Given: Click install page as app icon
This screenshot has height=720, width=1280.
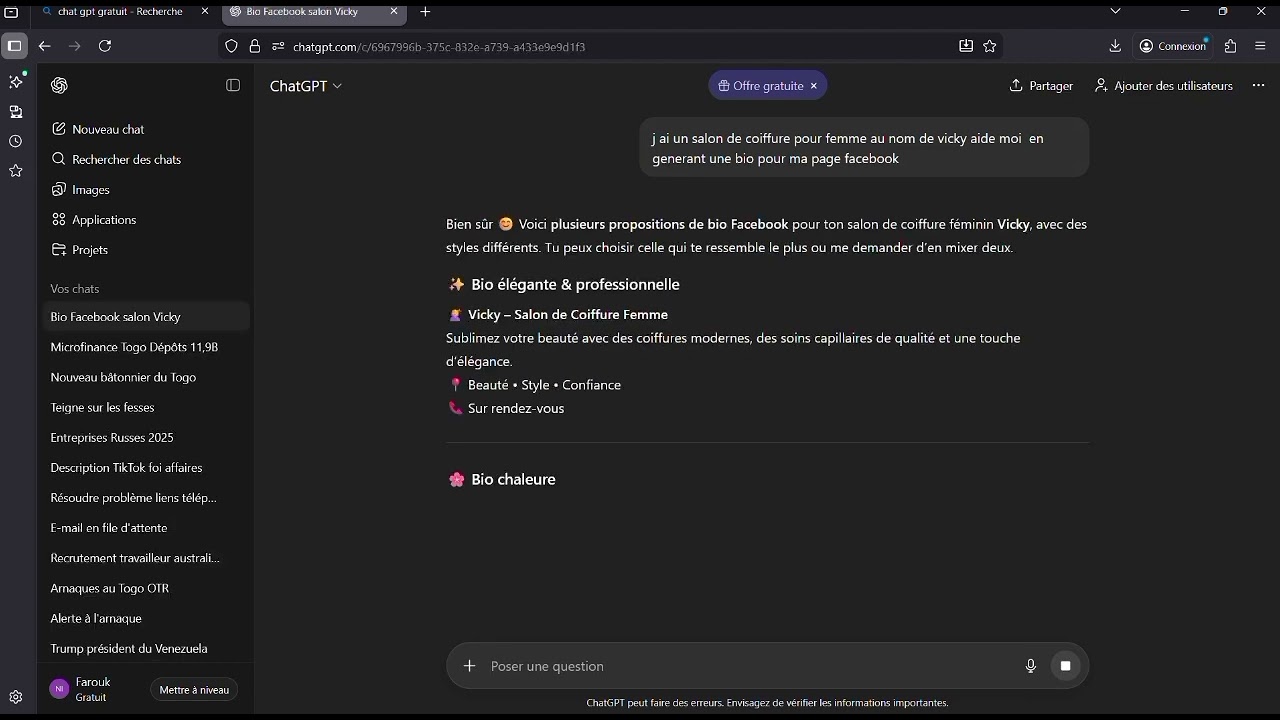Looking at the screenshot, I should click(x=966, y=46).
